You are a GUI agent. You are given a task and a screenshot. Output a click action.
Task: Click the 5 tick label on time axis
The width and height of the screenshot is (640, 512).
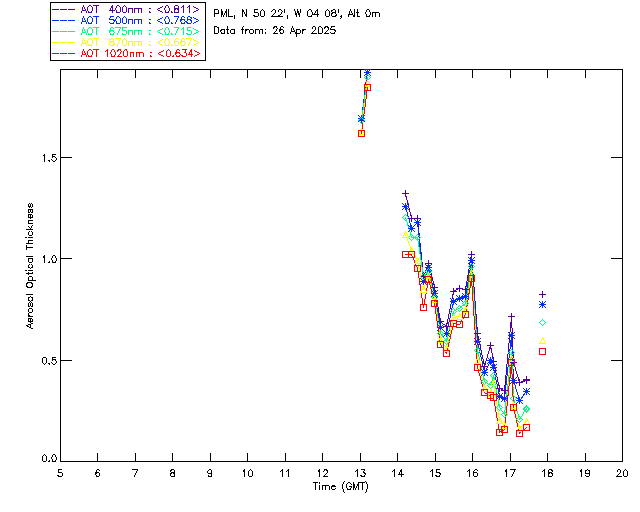tap(60, 472)
